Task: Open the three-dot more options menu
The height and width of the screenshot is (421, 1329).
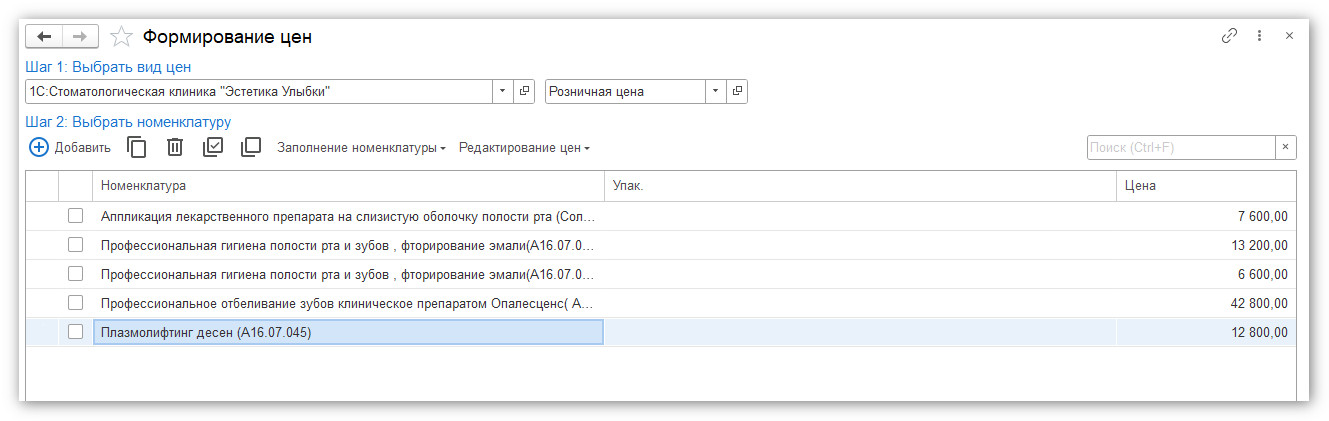Action: pos(1259,36)
